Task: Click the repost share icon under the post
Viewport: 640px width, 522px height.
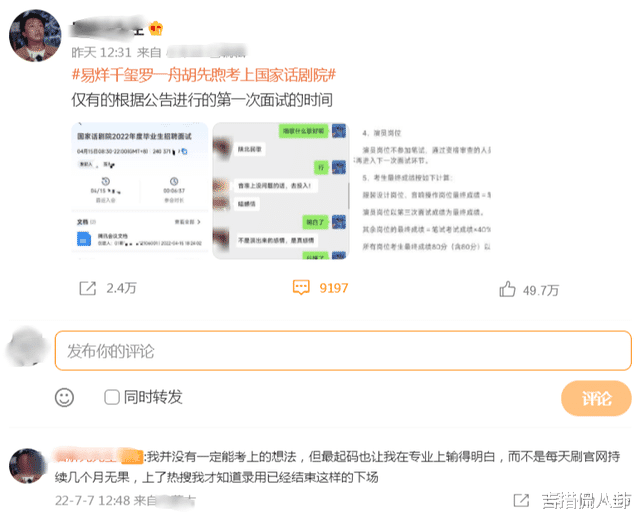Action: click(x=87, y=289)
